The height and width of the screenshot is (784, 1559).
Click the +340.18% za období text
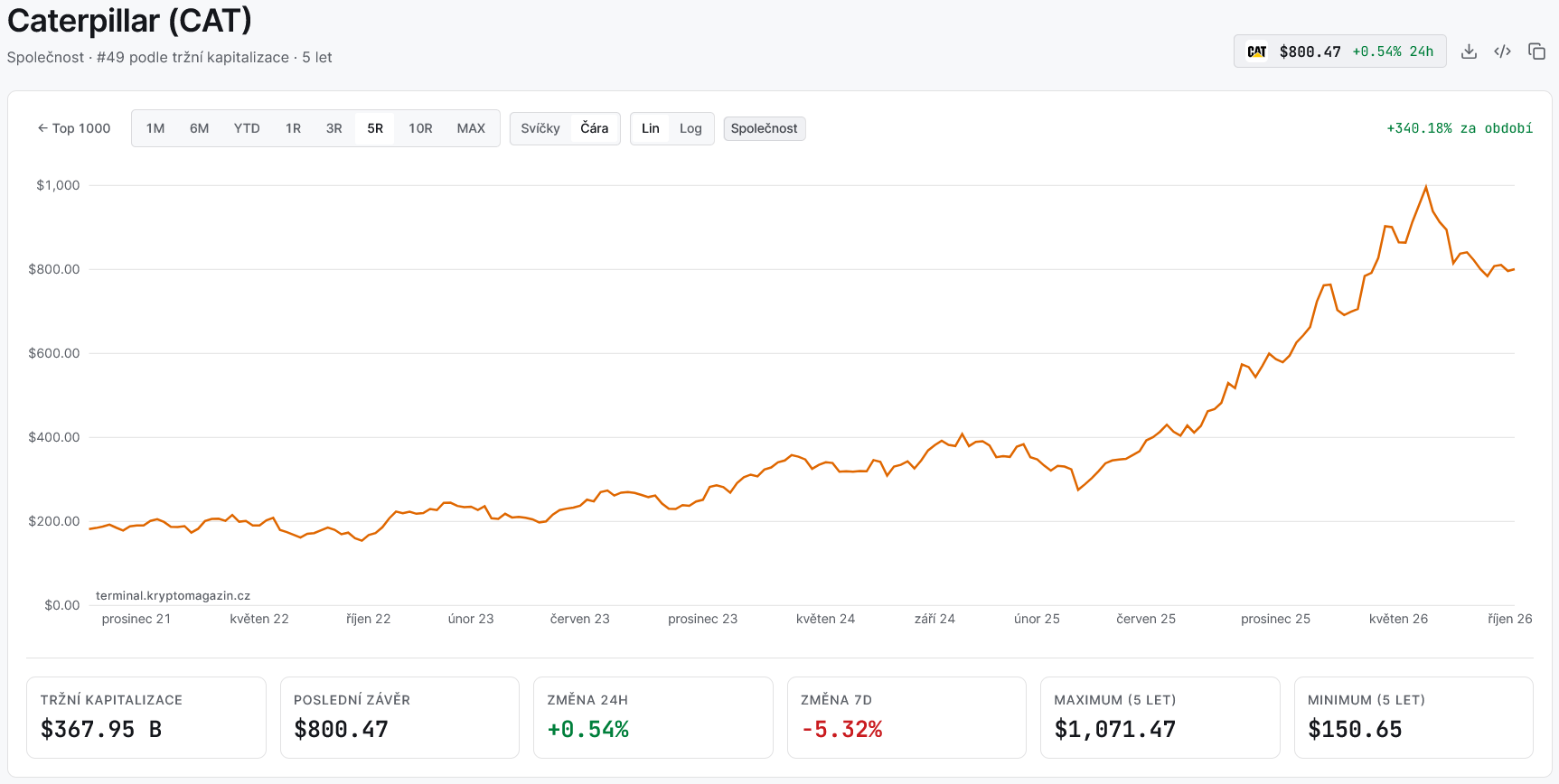click(x=1460, y=128)
